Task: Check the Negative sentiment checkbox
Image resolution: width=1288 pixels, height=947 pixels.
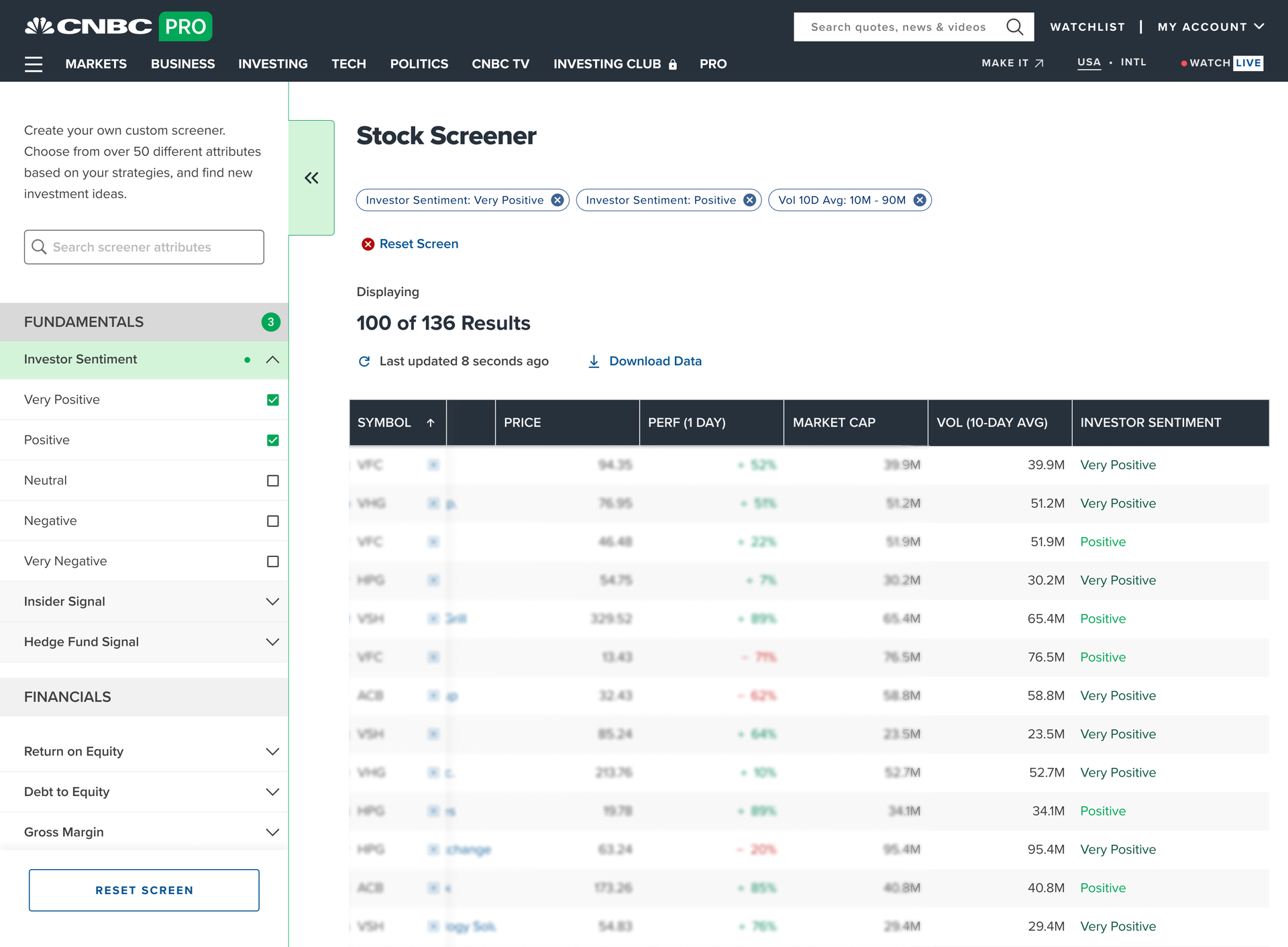Action: point(272,521)
